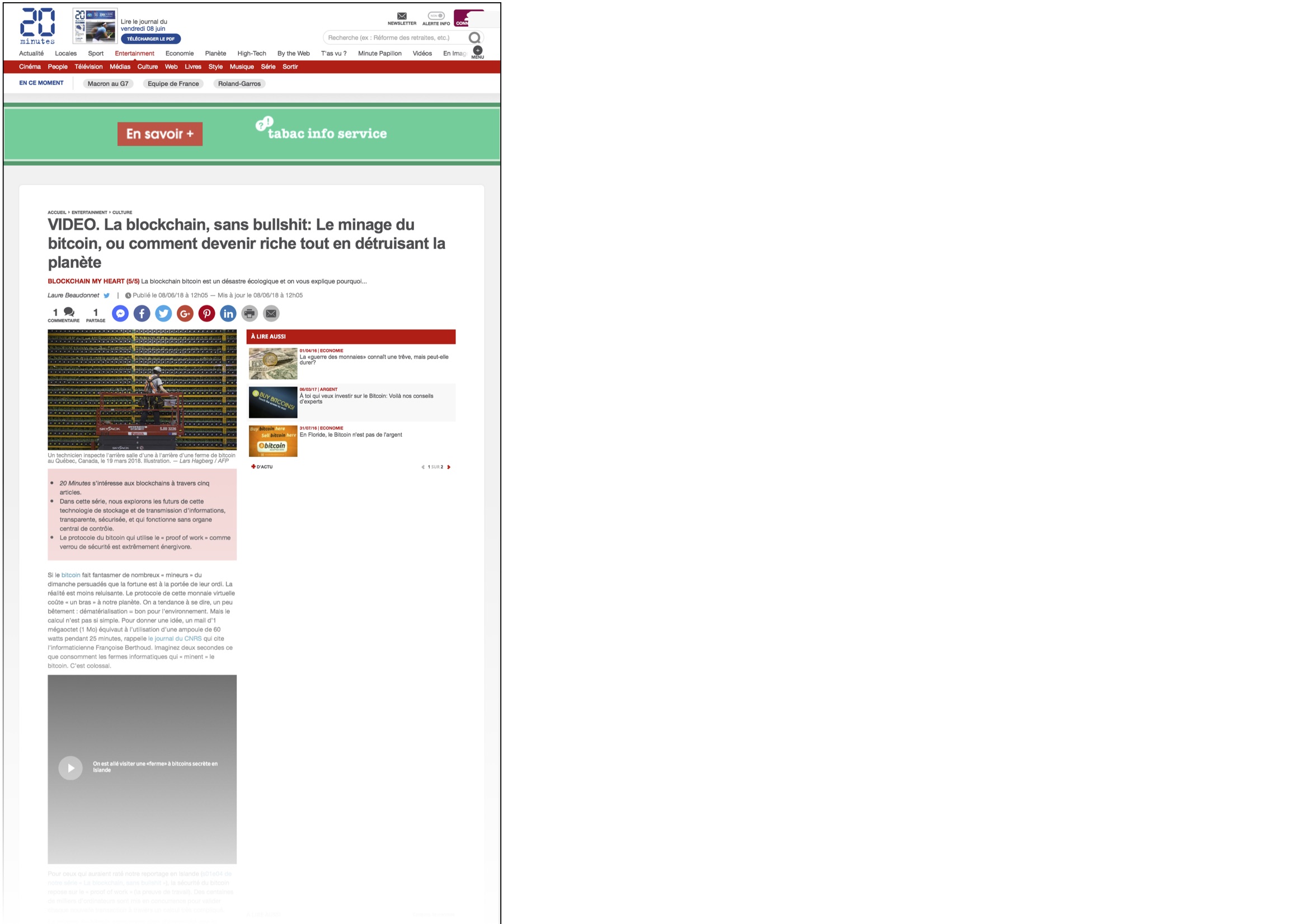Select the People sub-category
The width and height of the screenshot is (1308, 924).
(x=58, y=67)
